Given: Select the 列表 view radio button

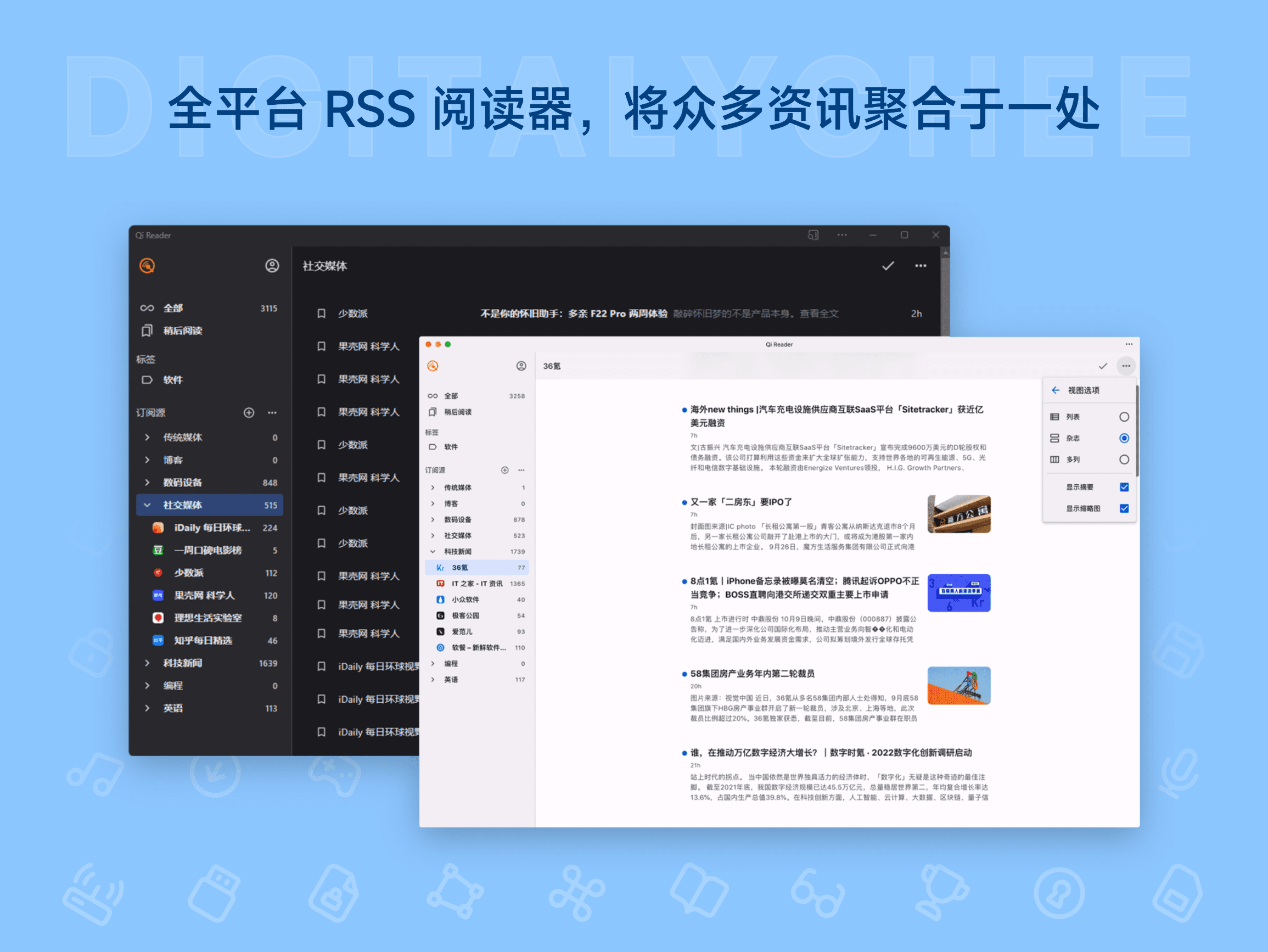Looking at the screenshot, I should pos(1124,417).
